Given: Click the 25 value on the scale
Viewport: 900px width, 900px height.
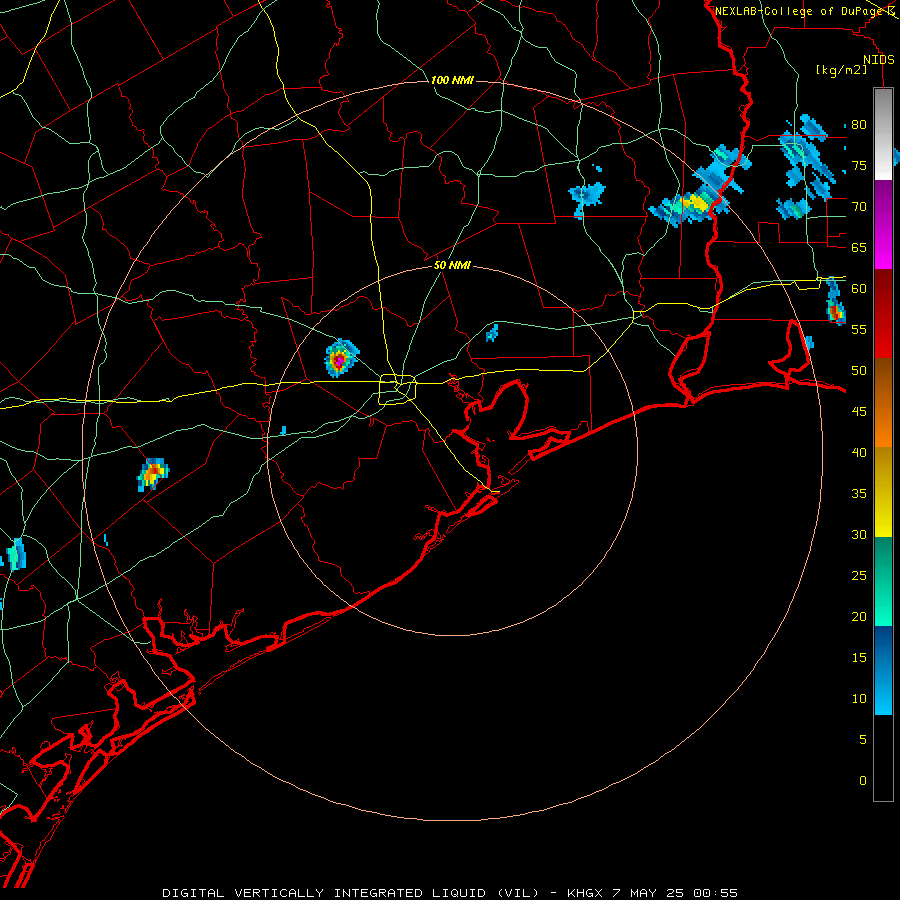Looking at the screenshot, I should (x=859, y=575).
